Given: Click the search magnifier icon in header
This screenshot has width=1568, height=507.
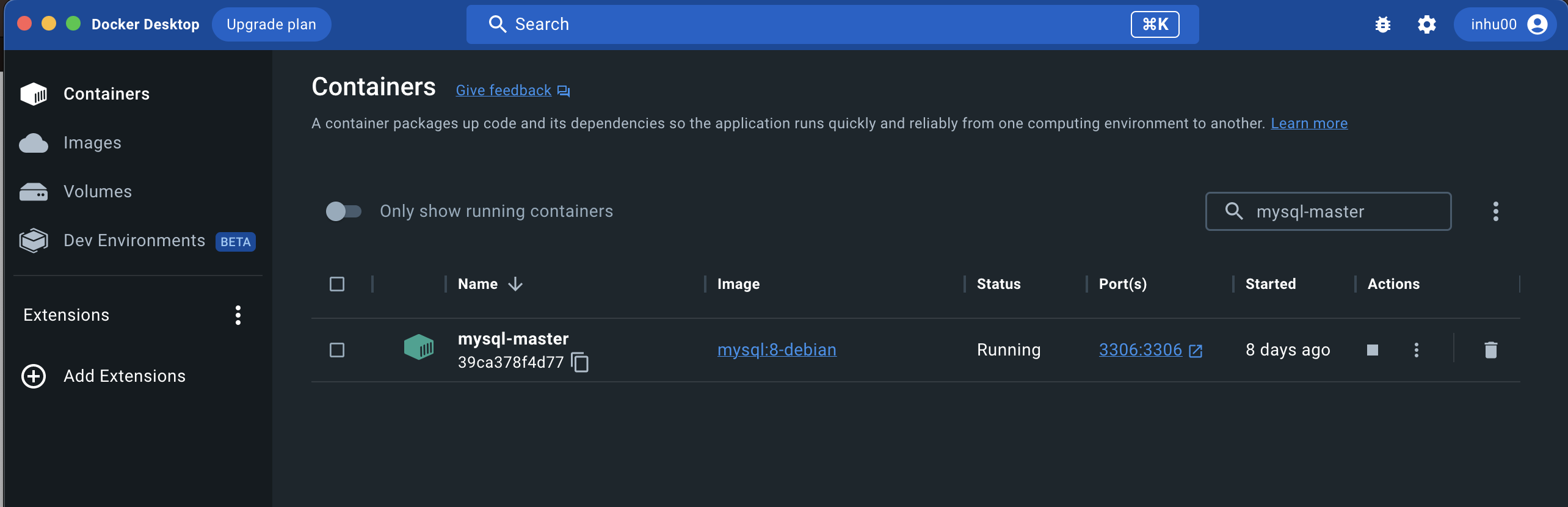Looking at the screenshot, I should pyautogui.click(x=498, y=24).
